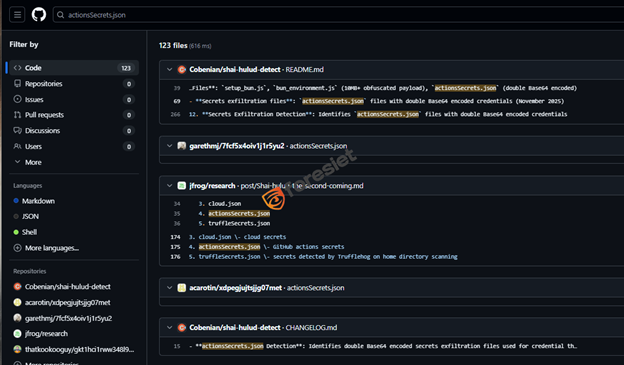Viewport: 624px width, 365px height.
Task: Open jfrog/research repository result link
Action: click(212, 186)
